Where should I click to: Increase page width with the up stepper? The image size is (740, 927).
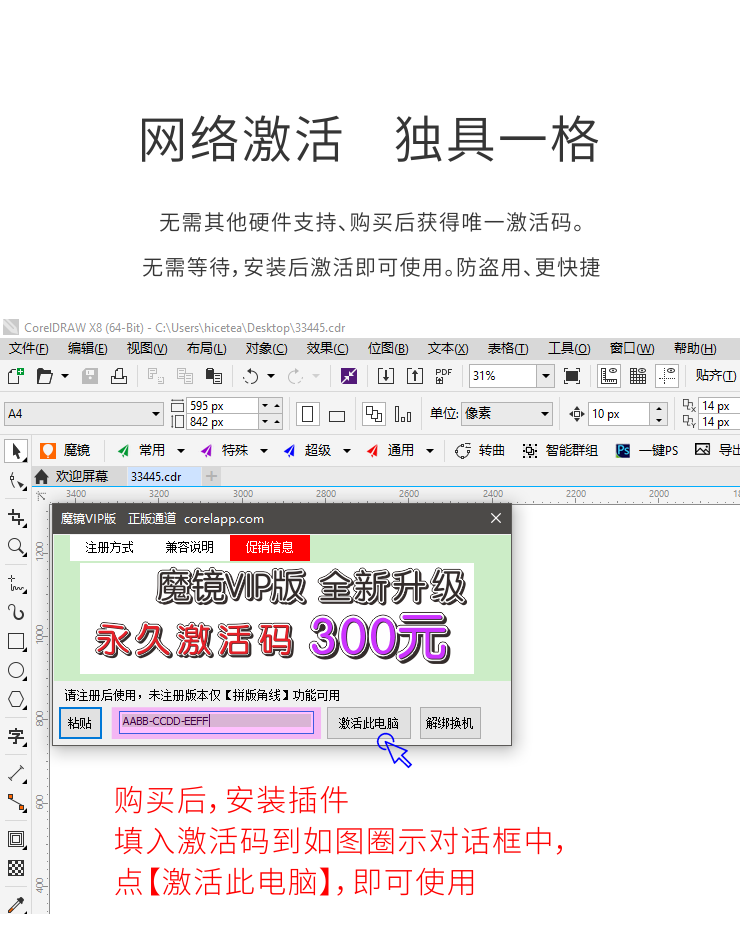tap(277, 406)
